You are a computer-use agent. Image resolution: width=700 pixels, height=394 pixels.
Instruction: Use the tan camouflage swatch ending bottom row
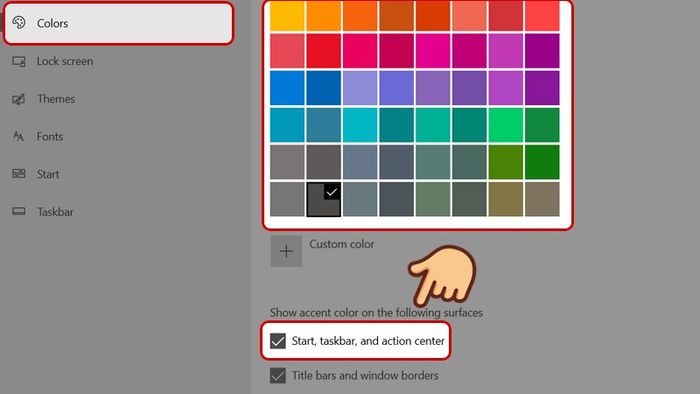click(542, 199)
